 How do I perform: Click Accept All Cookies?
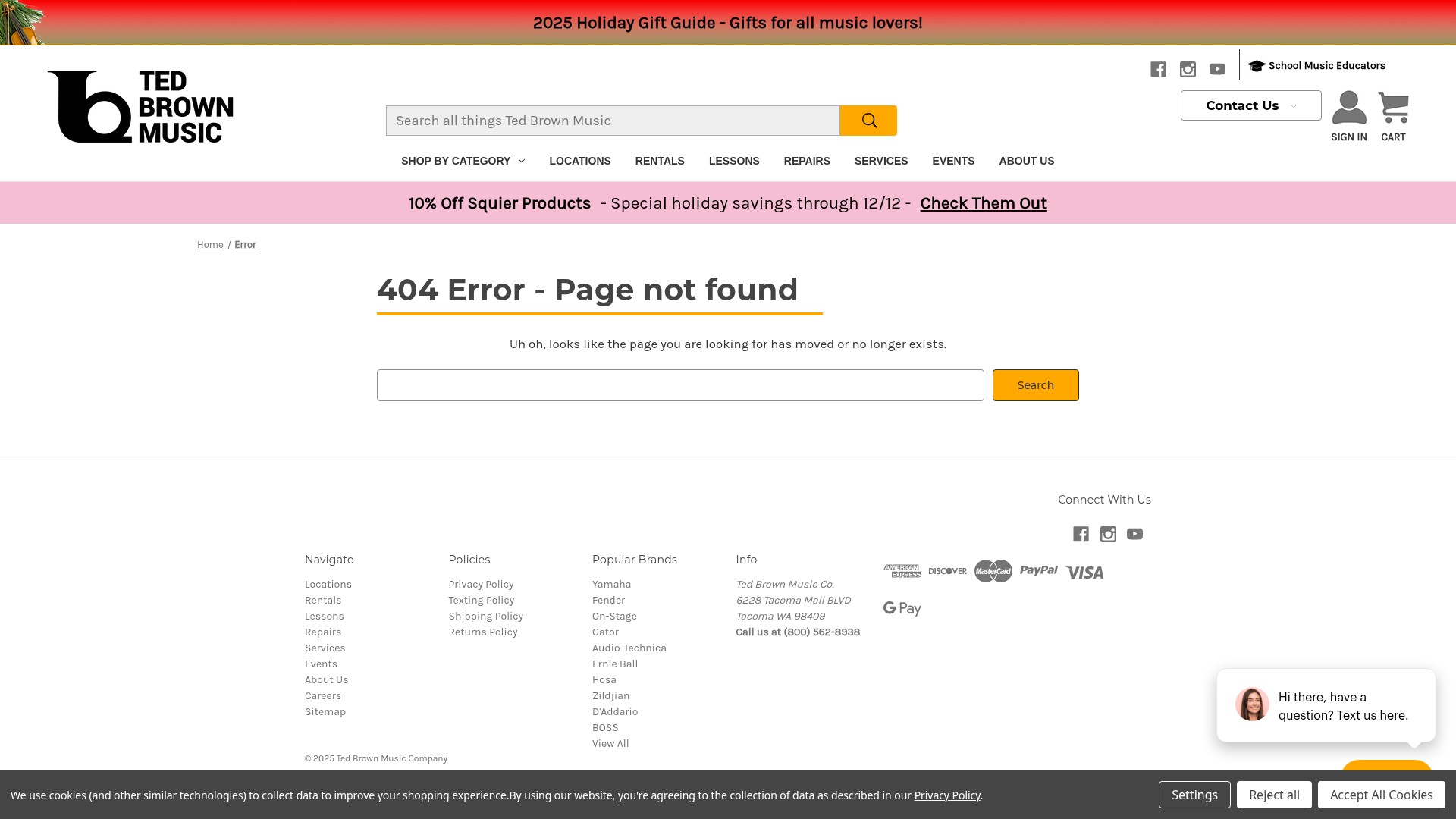coord(1382,795)
